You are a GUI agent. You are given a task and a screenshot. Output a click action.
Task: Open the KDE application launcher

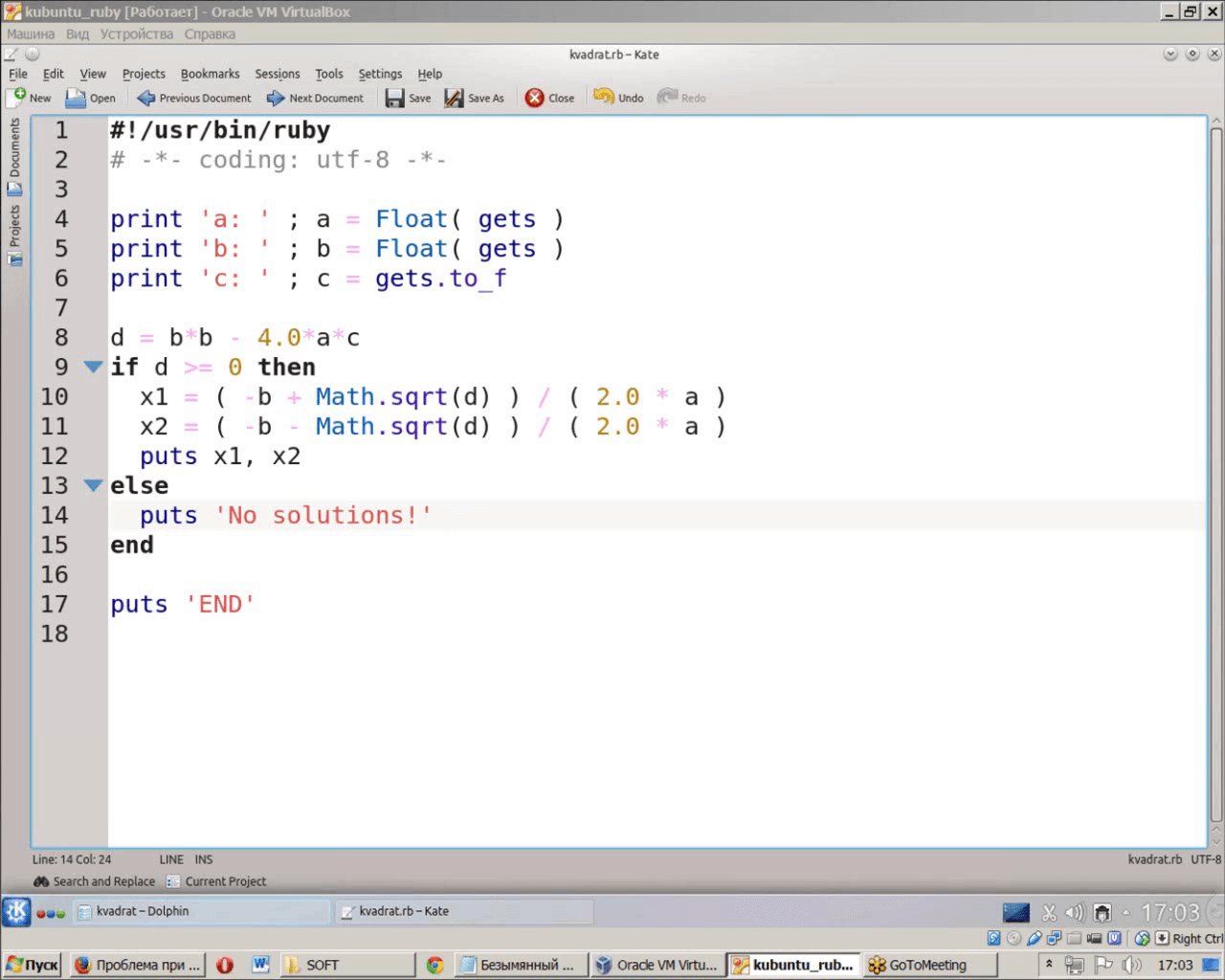coord(16,912)
